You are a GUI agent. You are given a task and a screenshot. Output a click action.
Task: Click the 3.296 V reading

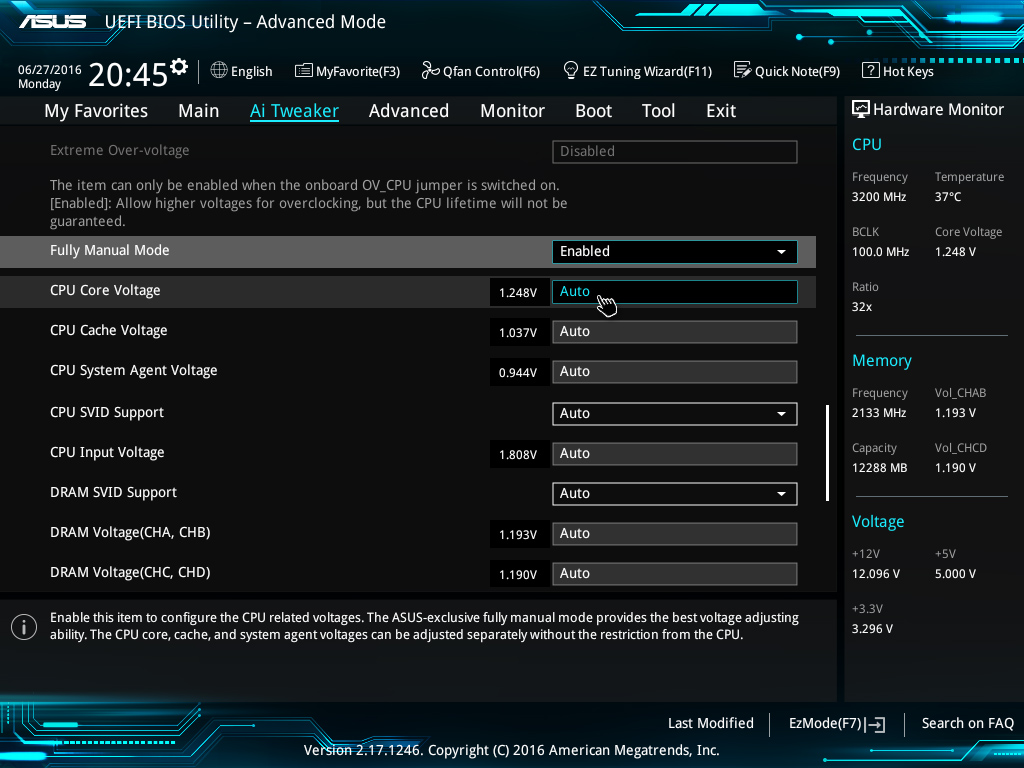click(872, 628)
